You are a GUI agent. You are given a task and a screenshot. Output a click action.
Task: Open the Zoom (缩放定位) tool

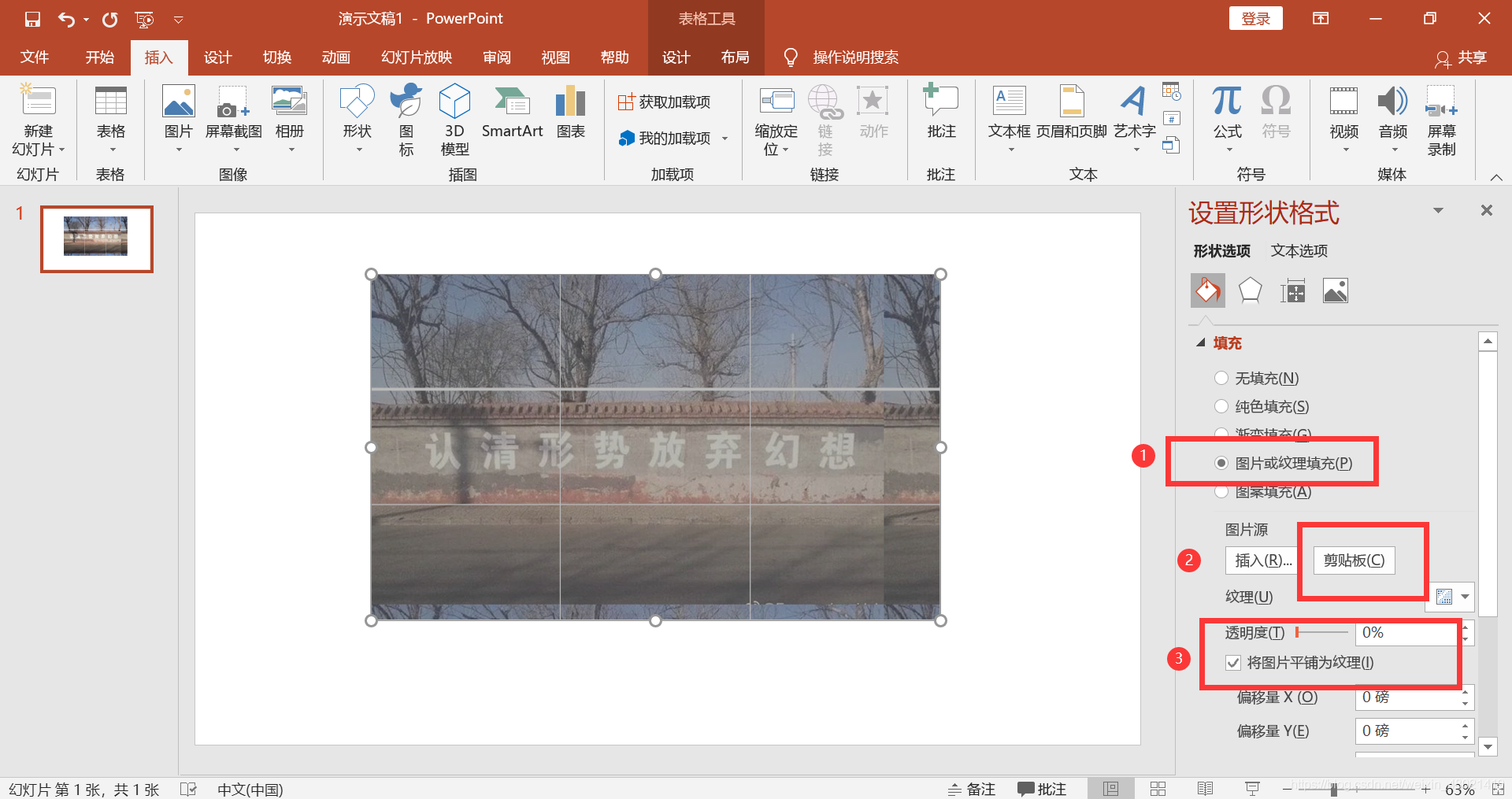(x=776, y=120)
